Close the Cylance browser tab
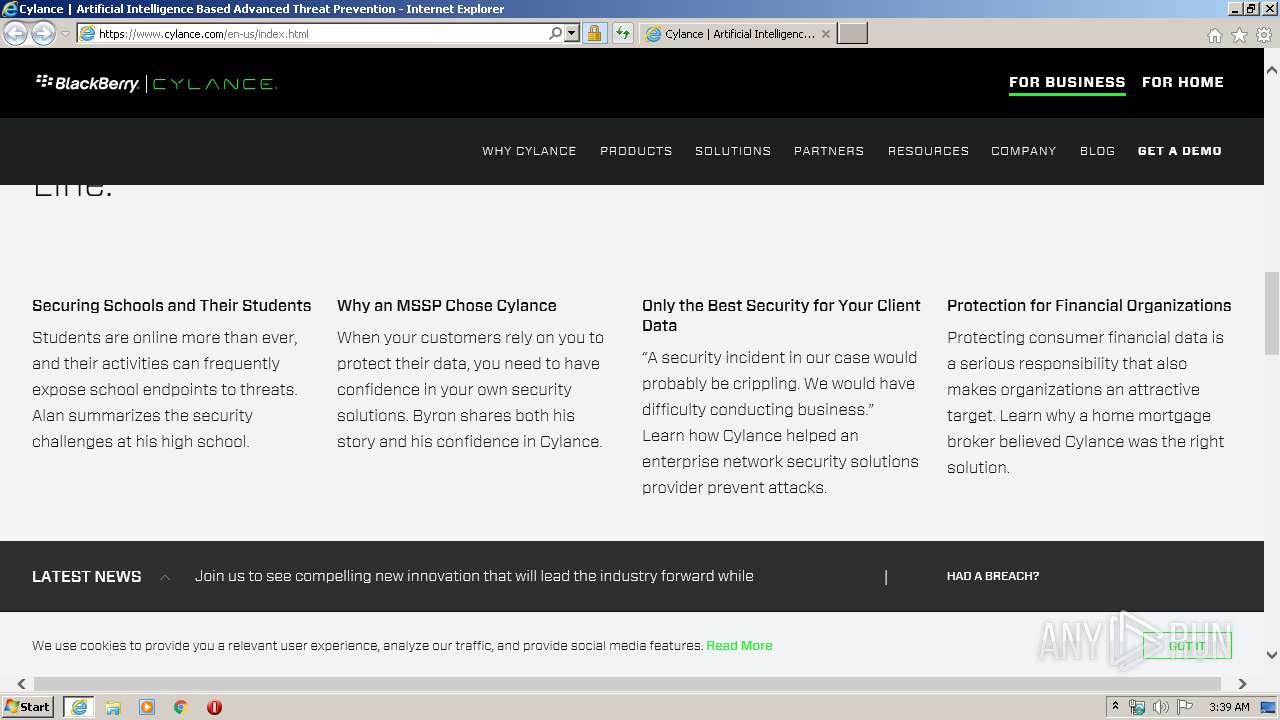1280x720 pixels. pyautogui.click(x=826, y=34)
